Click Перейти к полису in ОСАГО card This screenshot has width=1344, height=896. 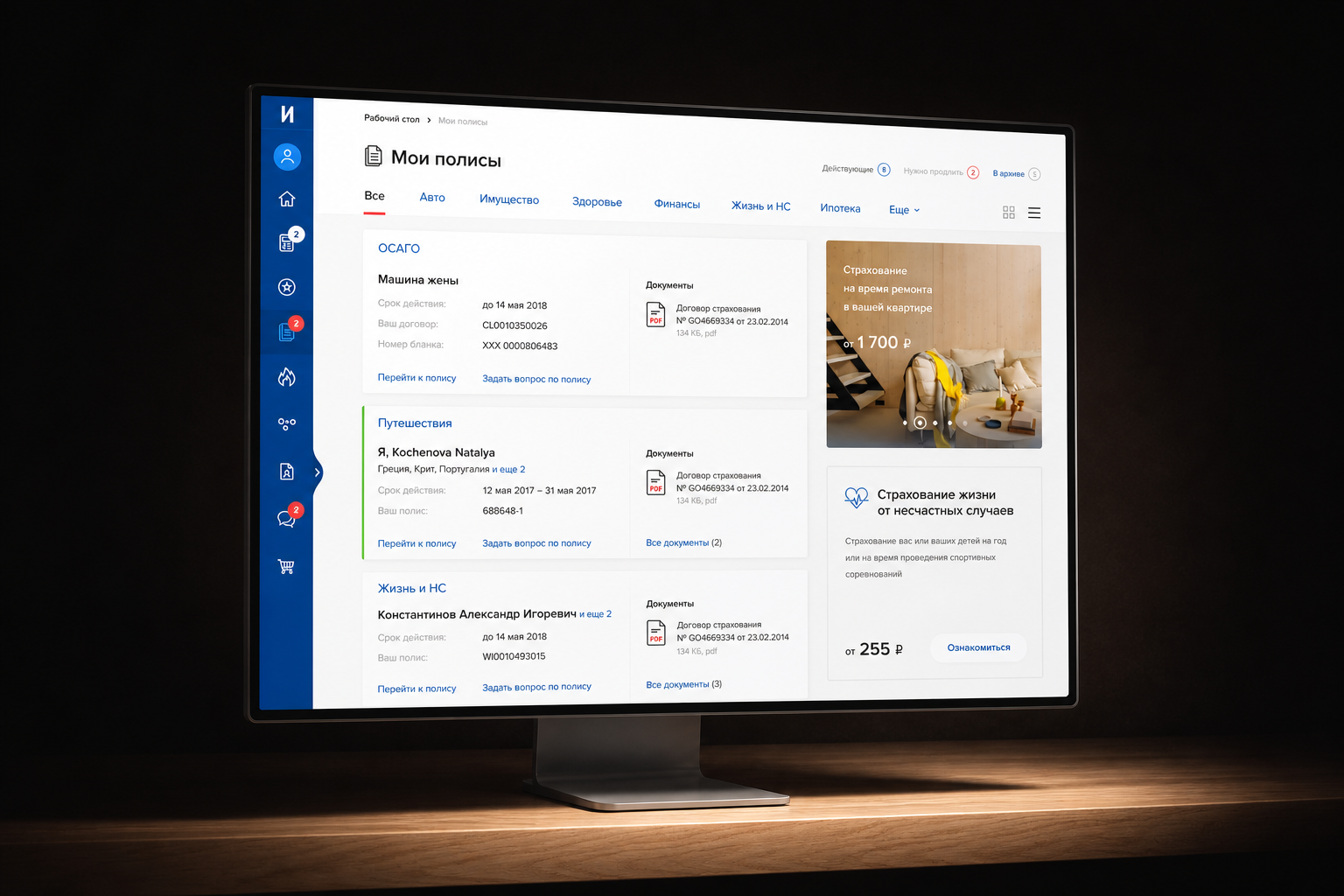click(x=416, y=378)
